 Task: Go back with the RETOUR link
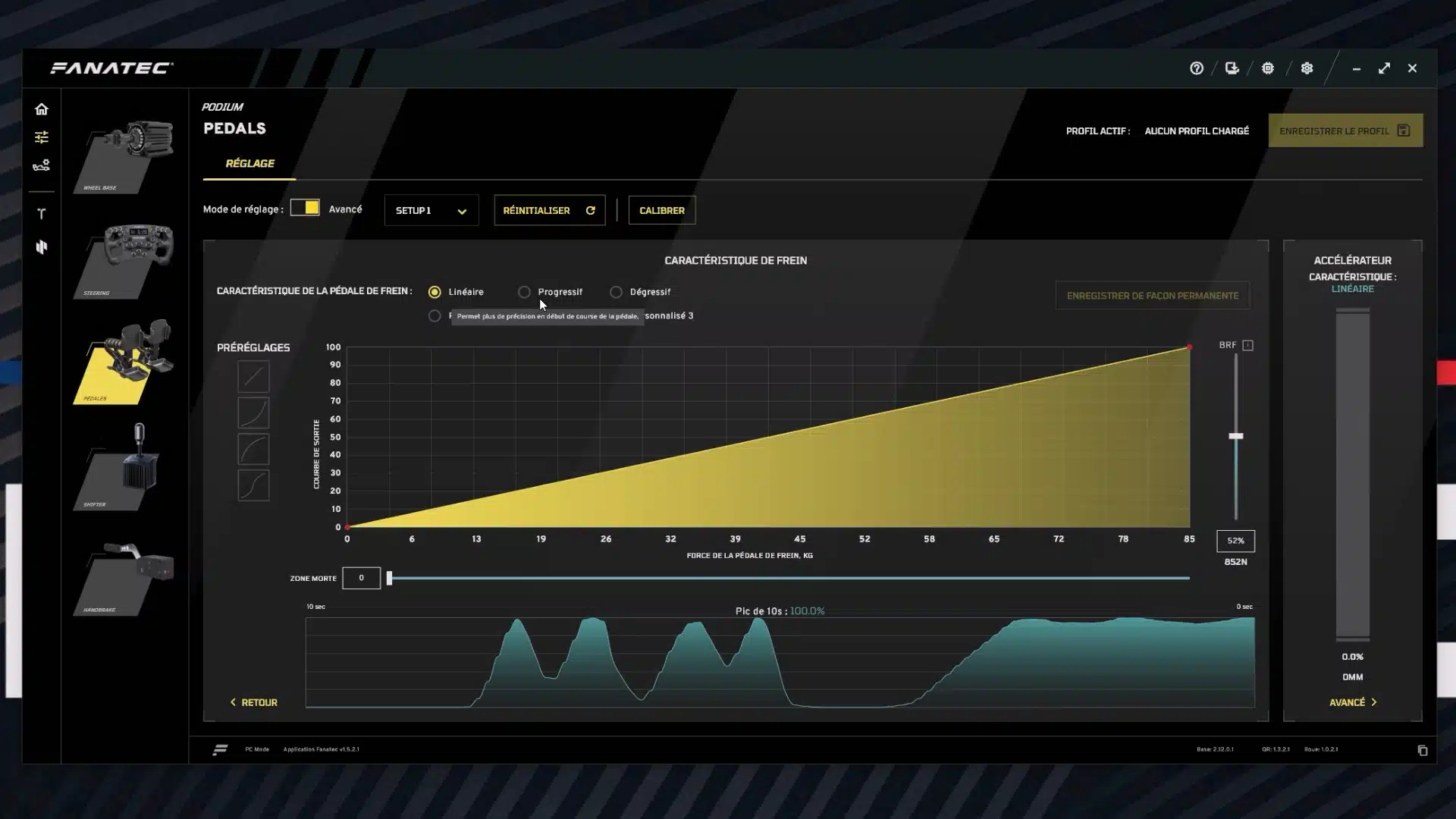pyautogui.click(x=254, y=702)
